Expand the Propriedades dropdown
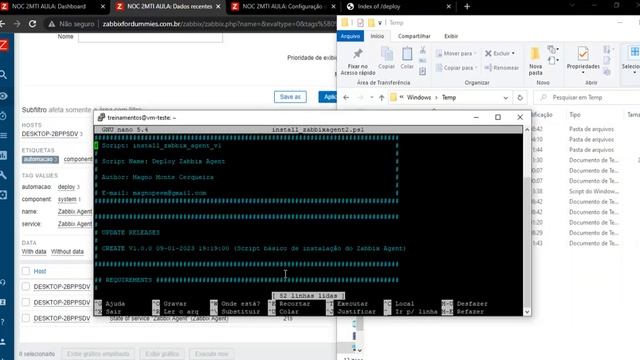 click(x=583, y=73)
